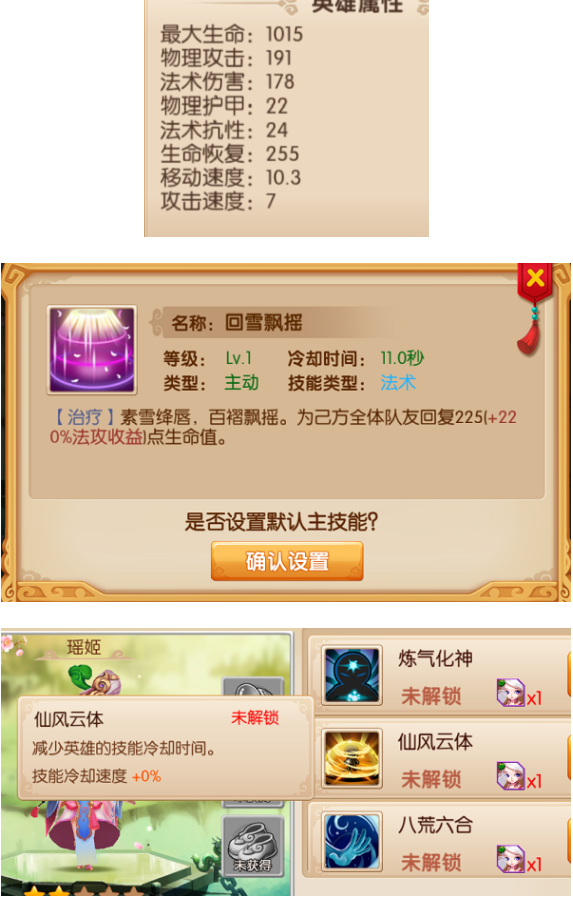Viewport: 573px width, 897px height.
Task: Click the 未解锁 status under 炼气化神
Action: [x=431, y=696]
